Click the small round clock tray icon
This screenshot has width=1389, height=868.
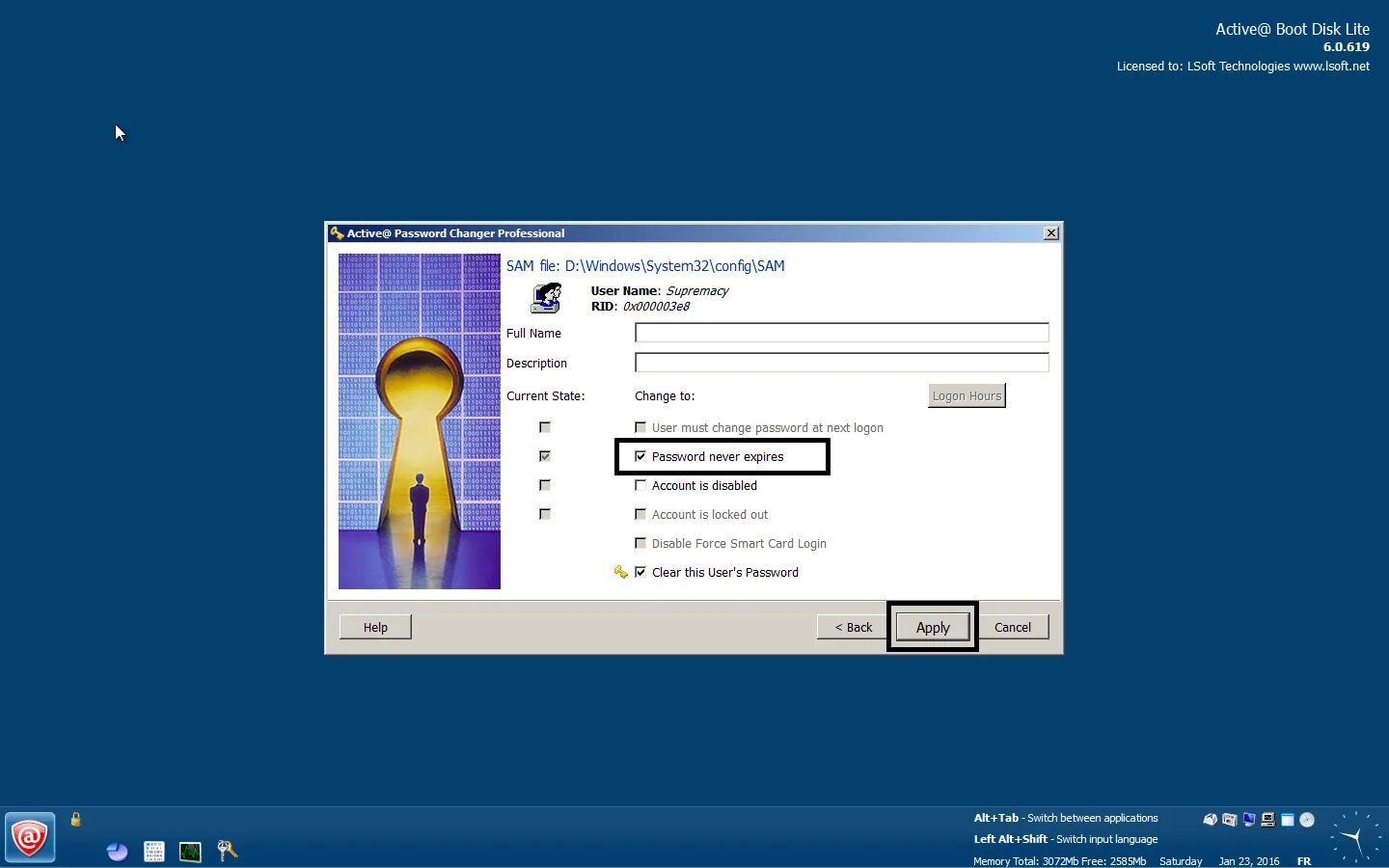(x=1307, y=820)
